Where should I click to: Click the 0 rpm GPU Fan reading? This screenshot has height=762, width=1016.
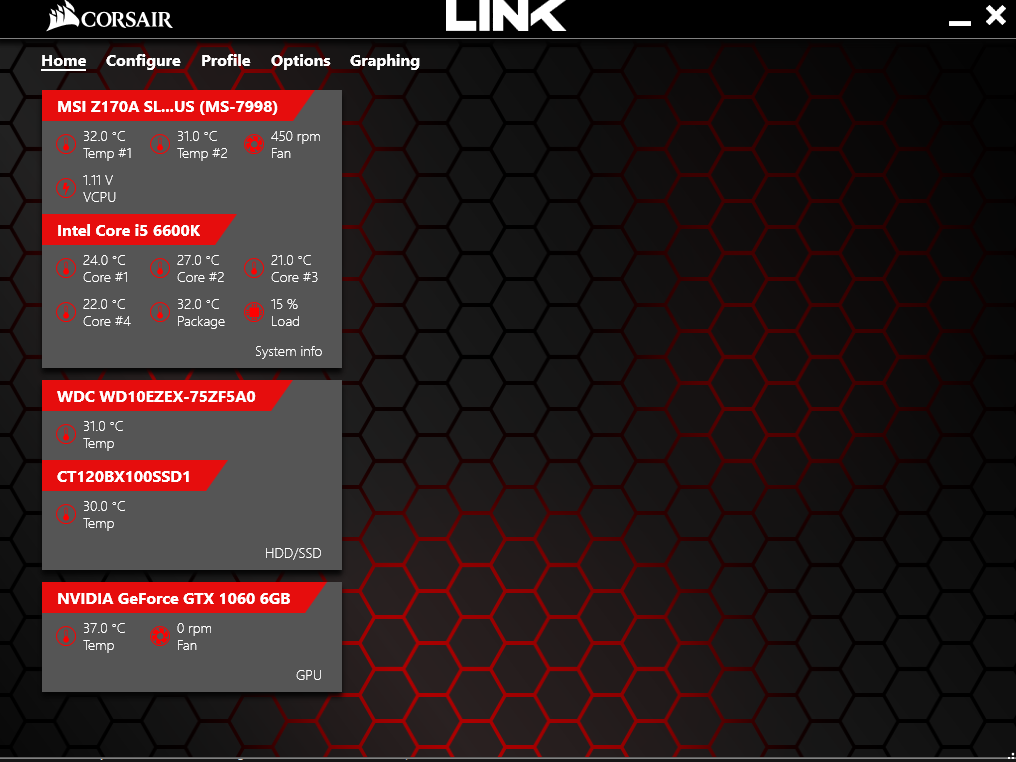tap(194, 637)
